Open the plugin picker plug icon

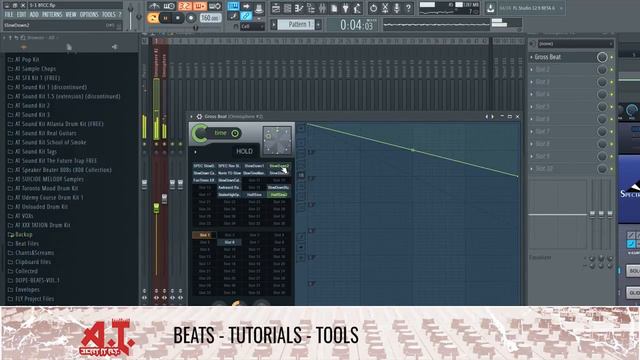(345, 8)
